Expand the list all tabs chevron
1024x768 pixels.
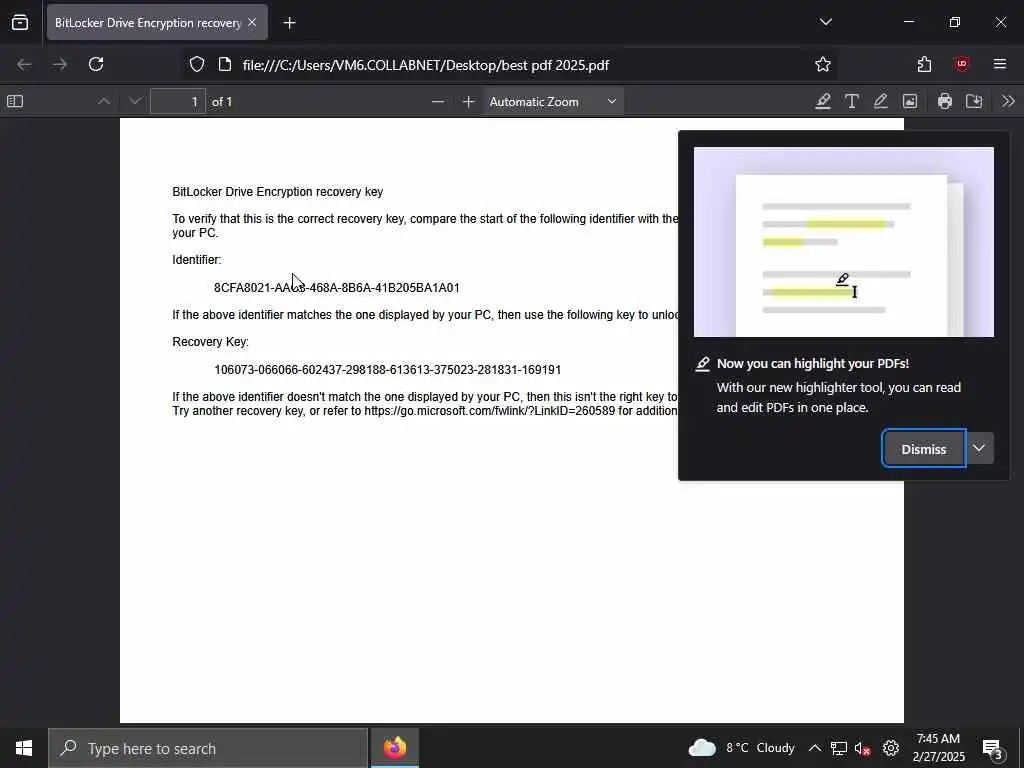click(825, 22)
